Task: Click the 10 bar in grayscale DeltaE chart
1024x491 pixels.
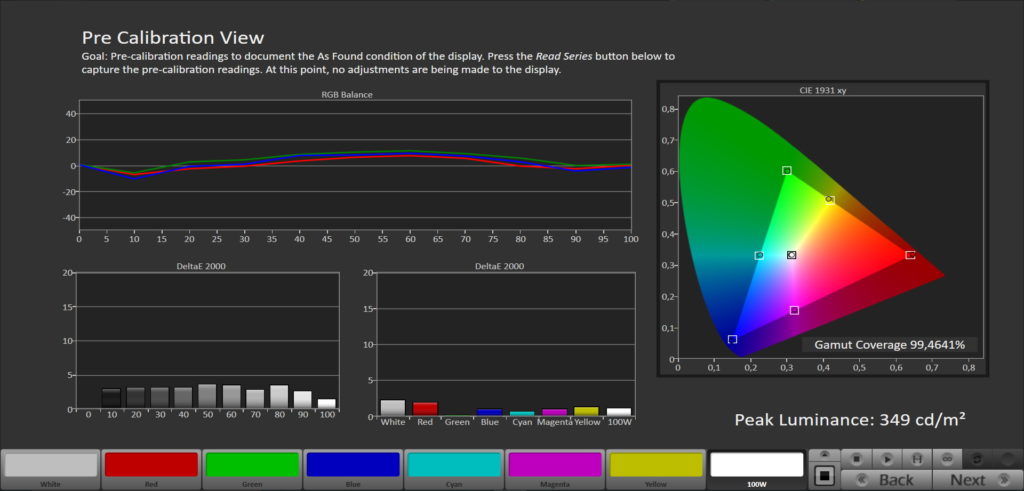Action: (x=111, y=399)
